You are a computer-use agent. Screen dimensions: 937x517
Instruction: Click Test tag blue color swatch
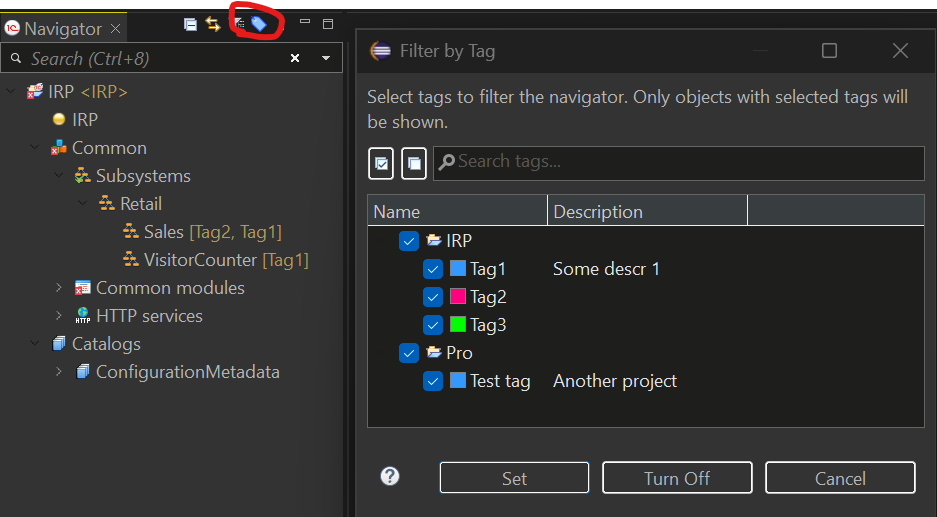coord(458,381)
